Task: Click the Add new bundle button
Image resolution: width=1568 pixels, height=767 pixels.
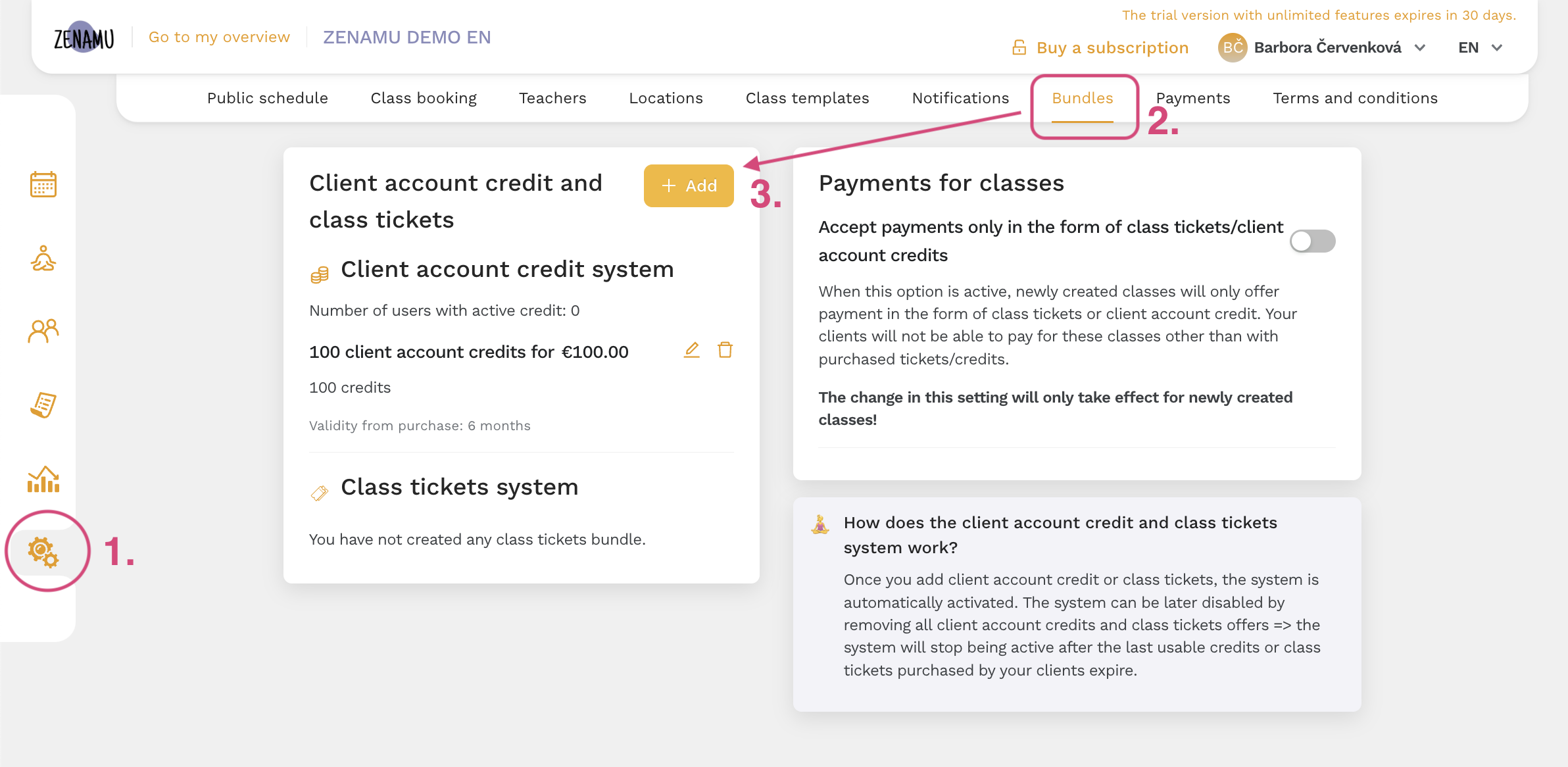Action: 688,185
